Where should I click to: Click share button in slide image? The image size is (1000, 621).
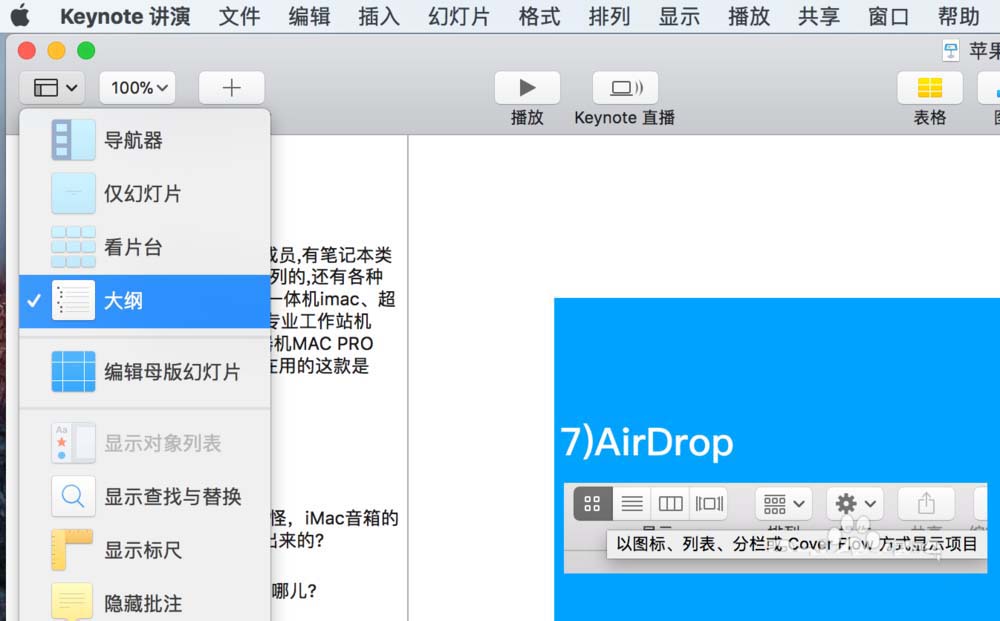(926, 504)
